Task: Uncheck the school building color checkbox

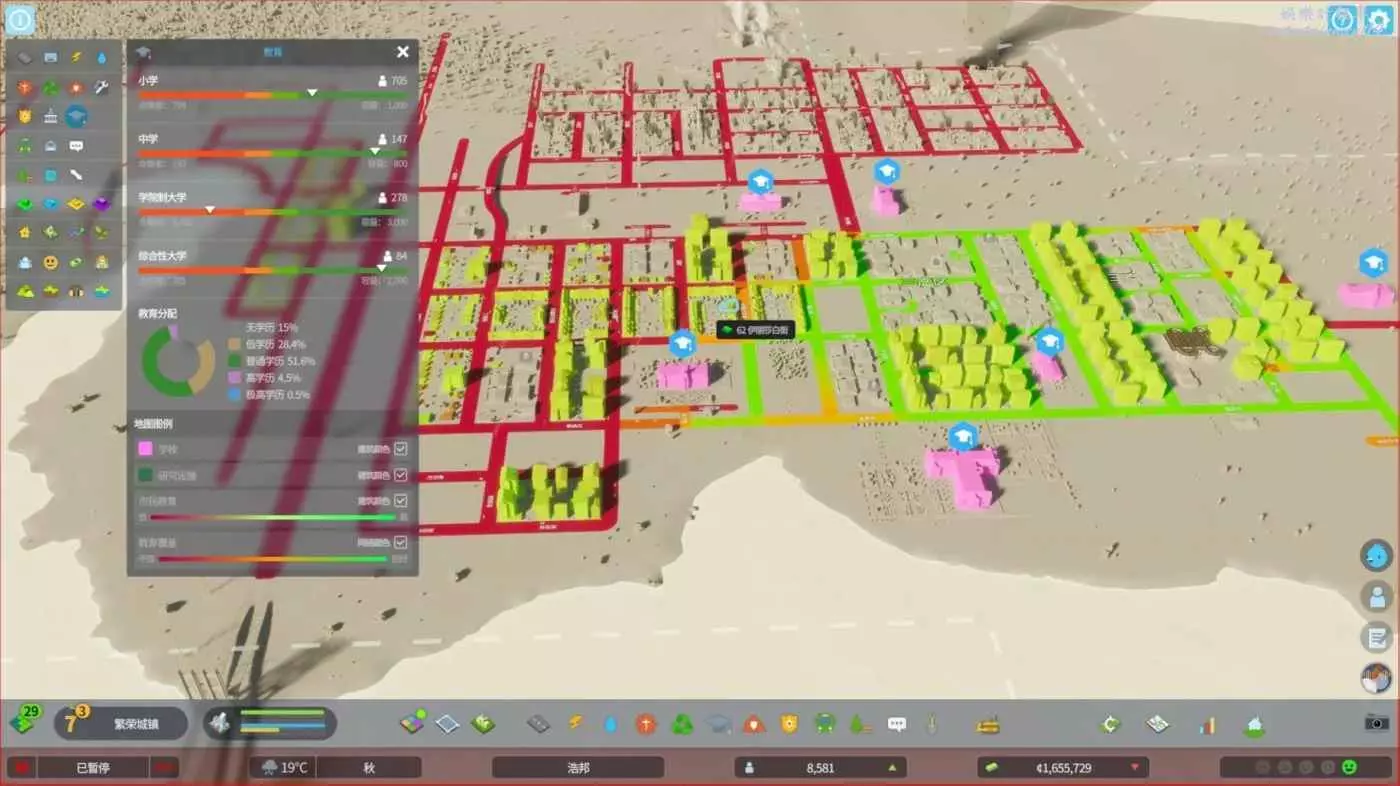Action: 401,449
